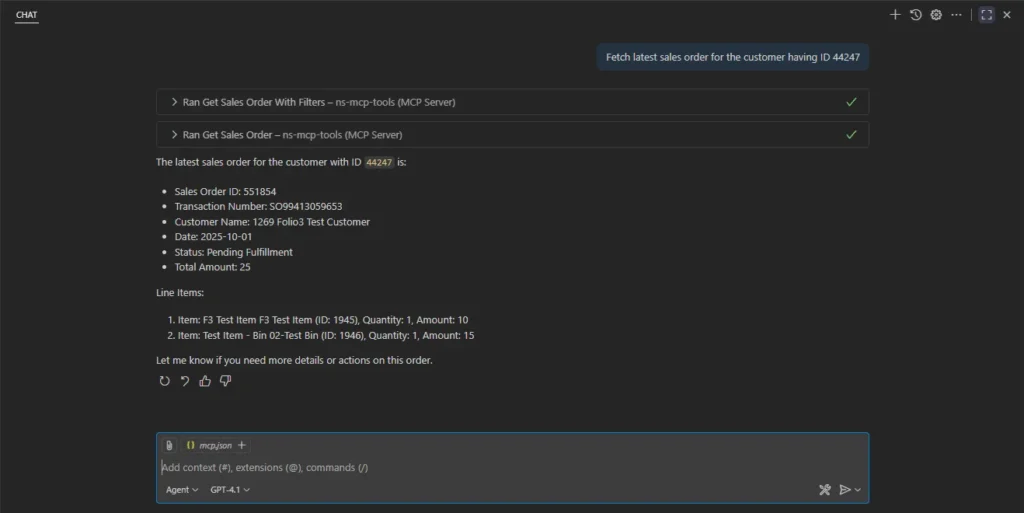
Task: Expand the Ran Get Sales Order entry
Action: [x=513, y=134]
